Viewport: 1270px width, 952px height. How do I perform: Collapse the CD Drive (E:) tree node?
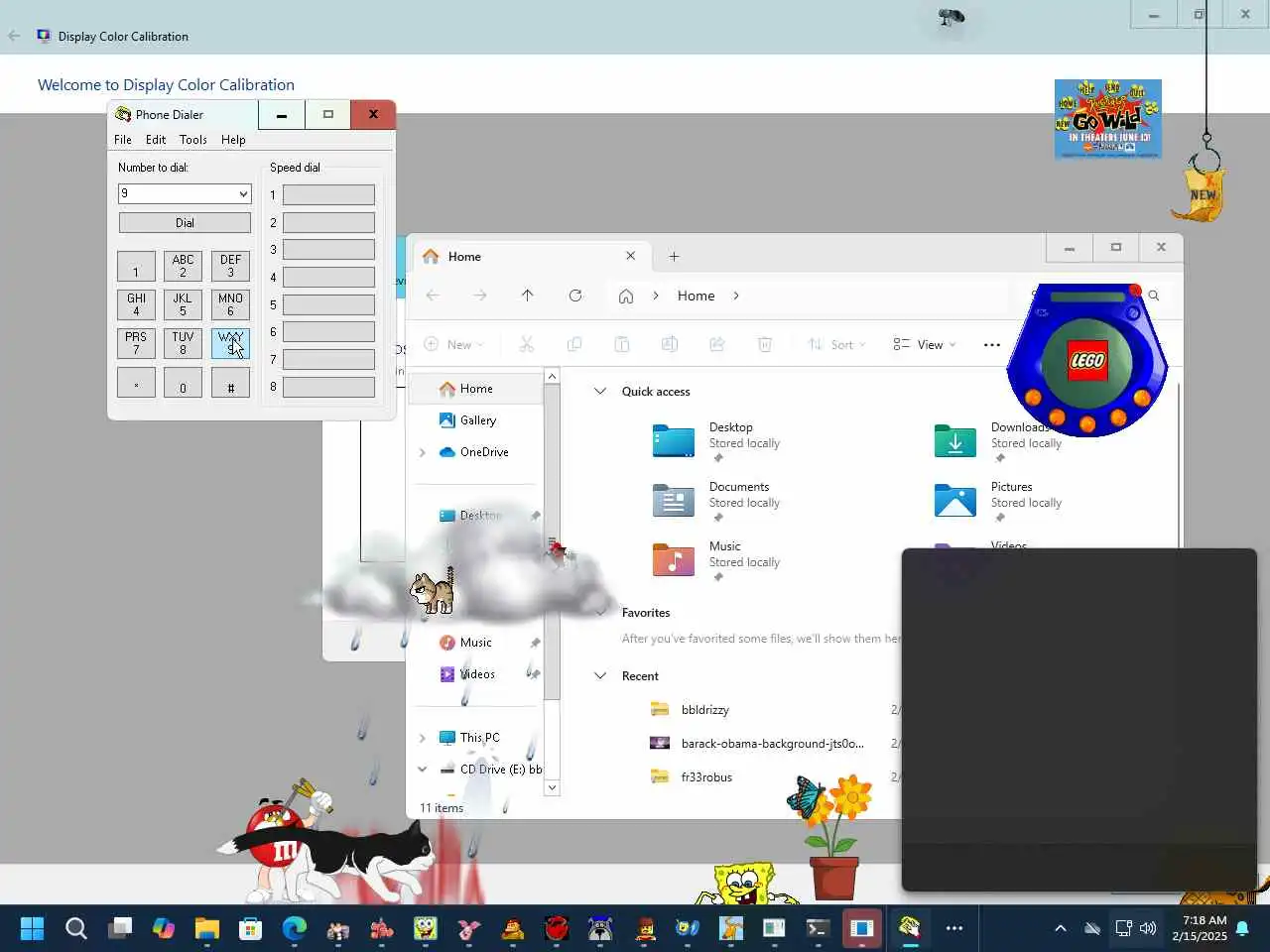point(422,770)
